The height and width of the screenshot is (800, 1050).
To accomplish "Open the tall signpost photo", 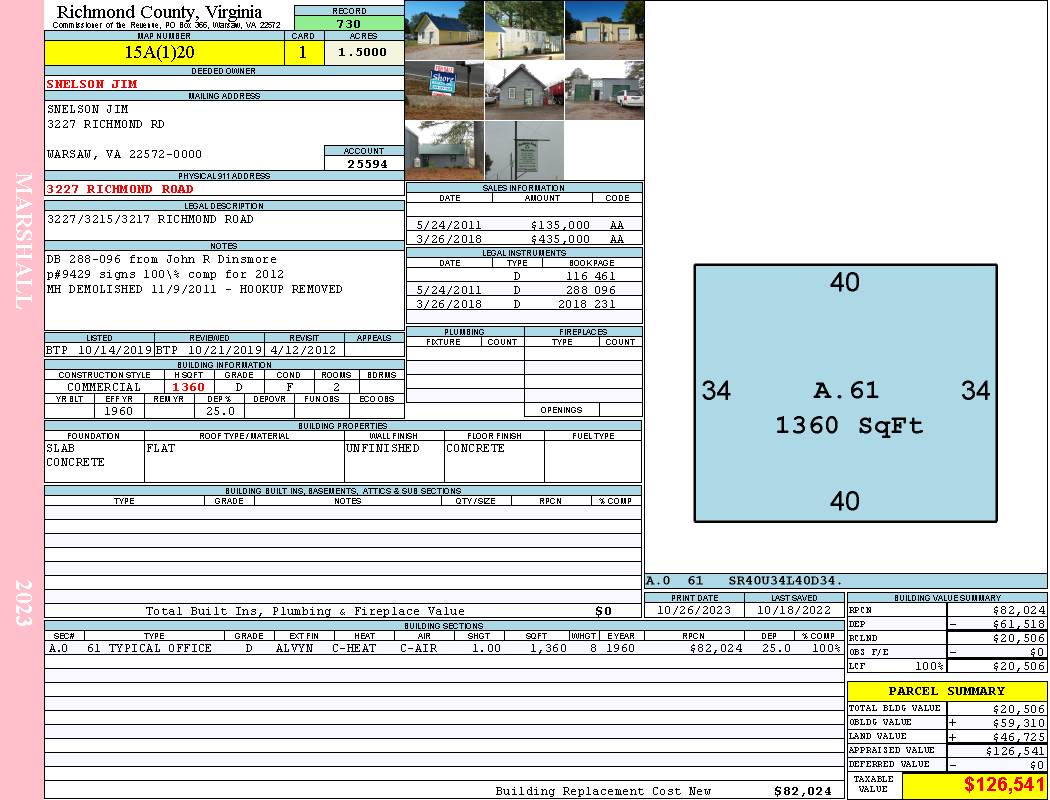I will point(524,150).
